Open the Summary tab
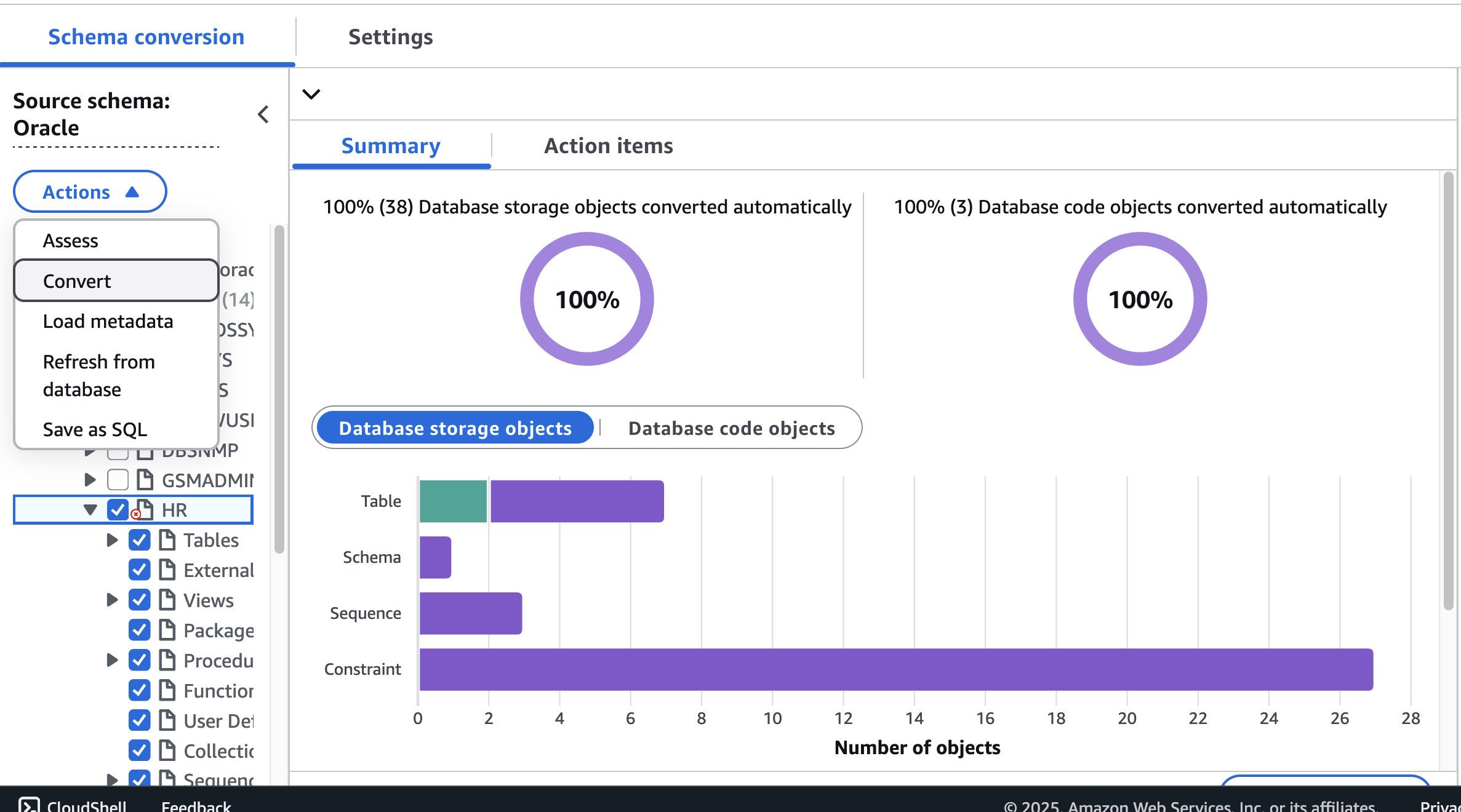 click(x=391, y=146)
